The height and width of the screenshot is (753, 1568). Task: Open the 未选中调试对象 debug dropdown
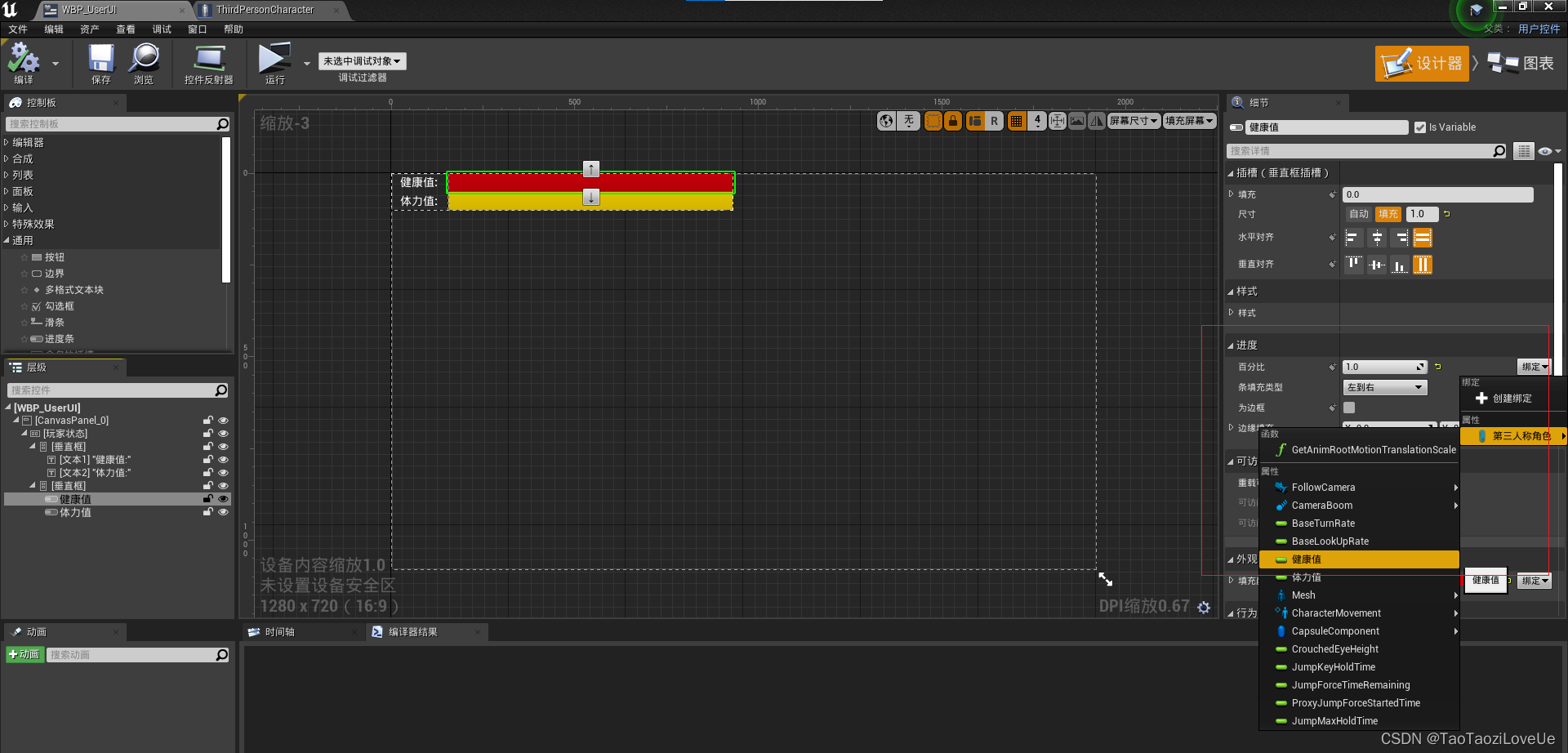362,60
